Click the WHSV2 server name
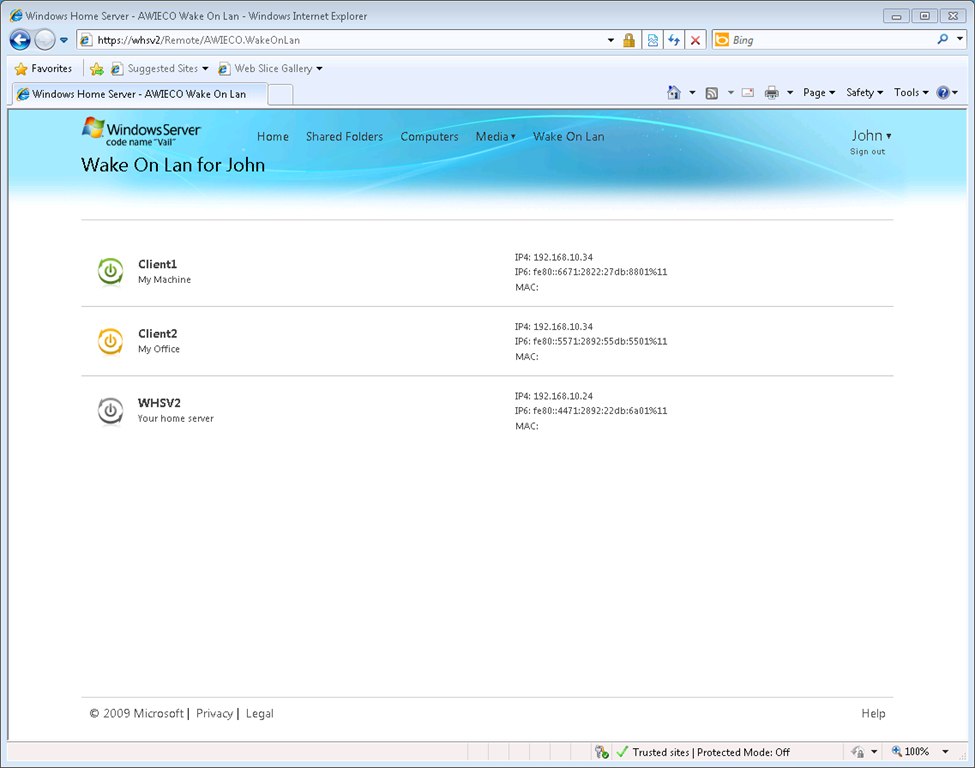The height and width of the screenshot is (768, 975). (x=159, y=403)
